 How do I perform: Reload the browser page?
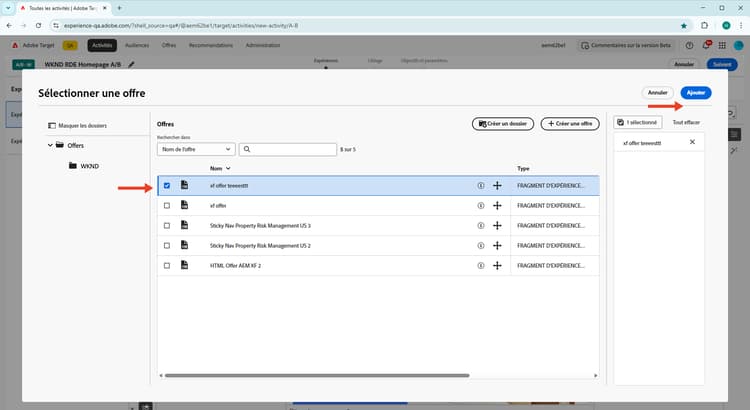point(38,25)
